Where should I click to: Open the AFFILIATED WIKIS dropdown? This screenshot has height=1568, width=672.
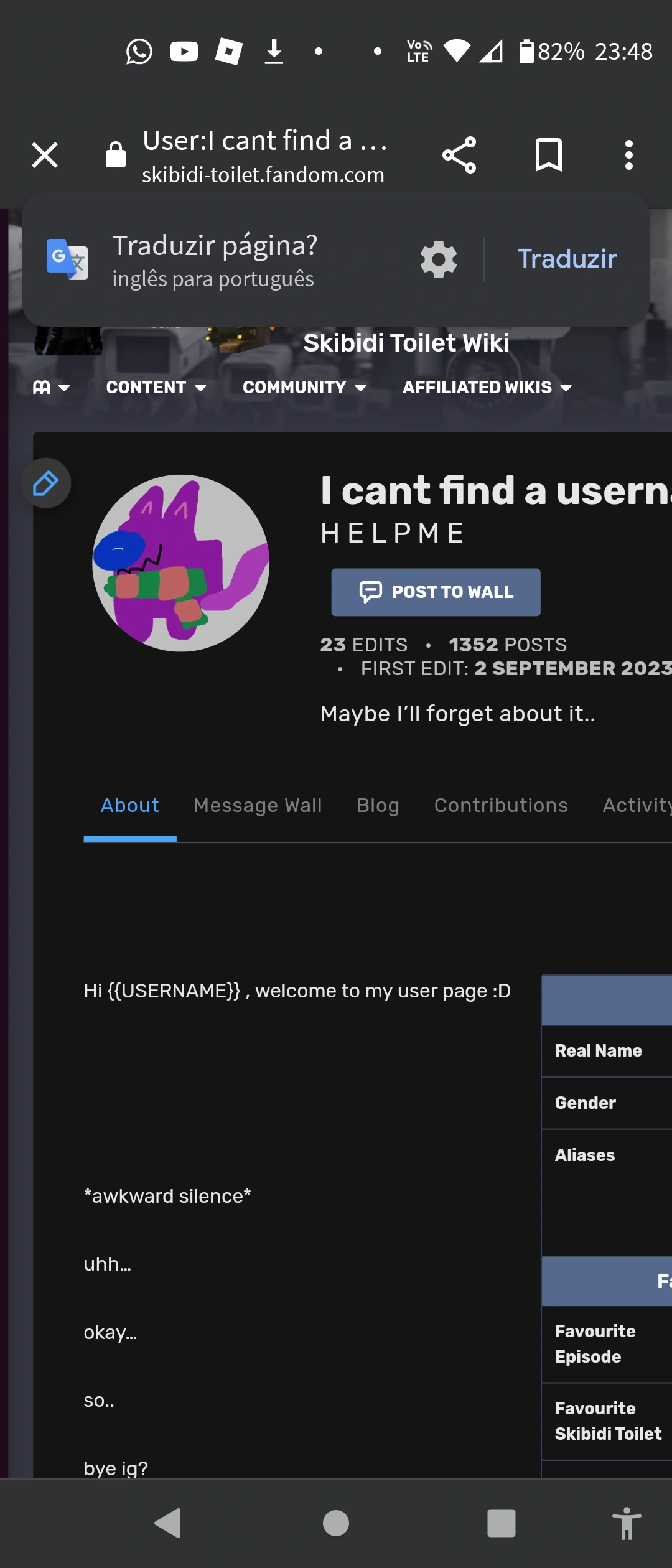pos(487,388)
